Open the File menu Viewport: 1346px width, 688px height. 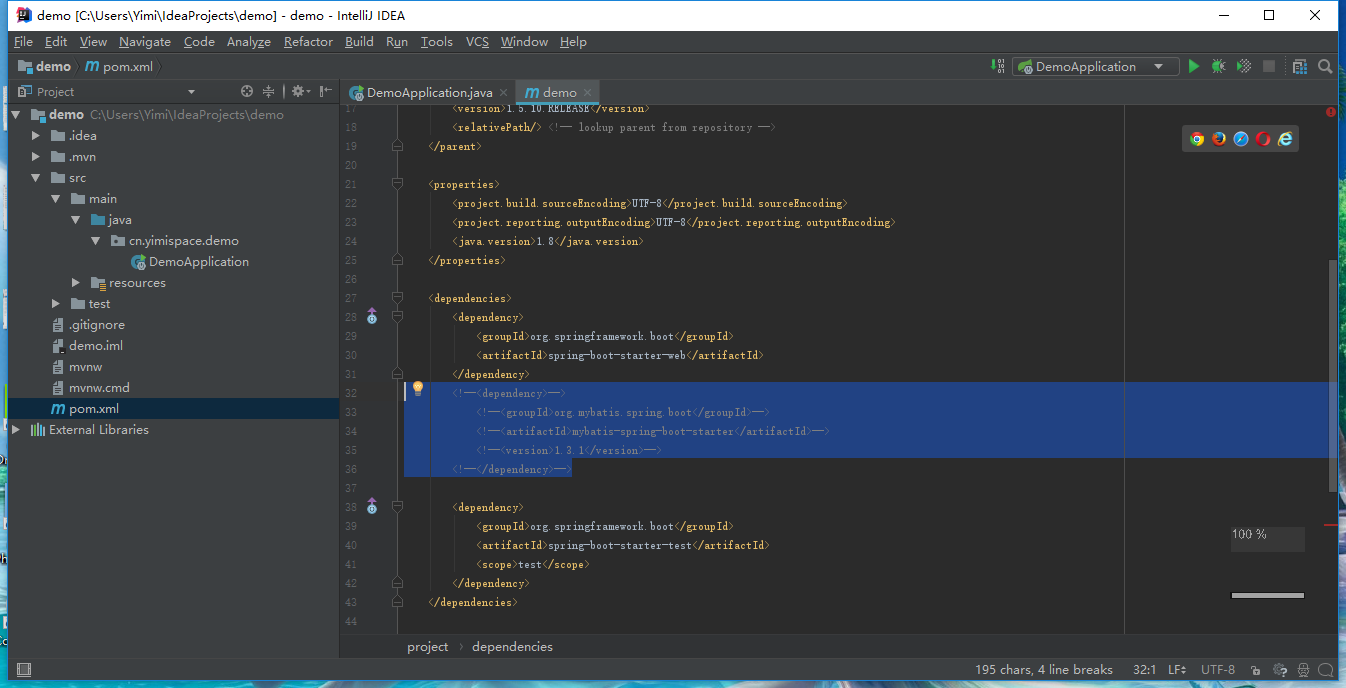23,41
